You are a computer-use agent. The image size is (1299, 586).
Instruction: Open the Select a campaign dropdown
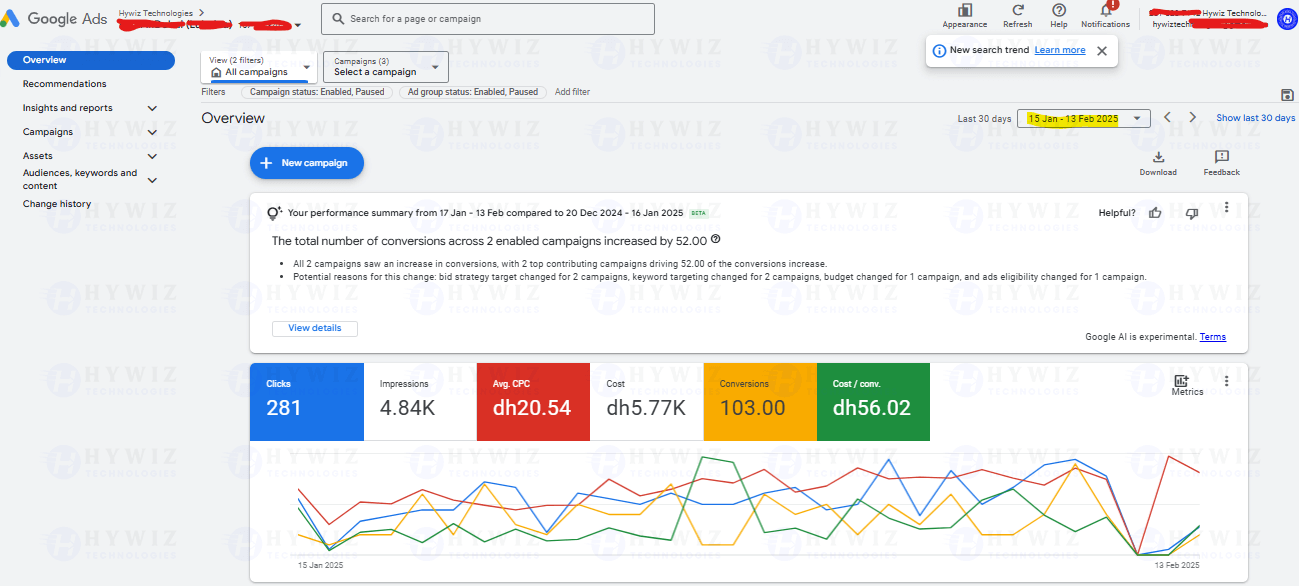pos(386,67)
